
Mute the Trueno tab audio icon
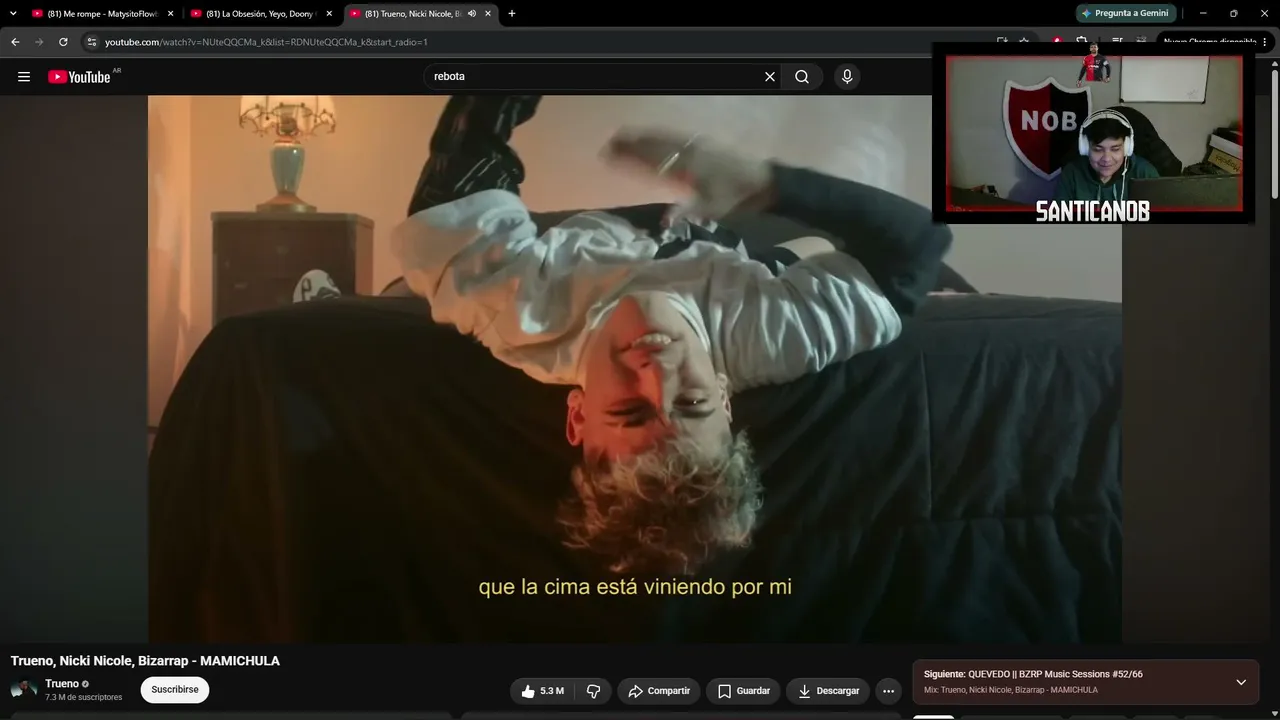coord(471,14)
